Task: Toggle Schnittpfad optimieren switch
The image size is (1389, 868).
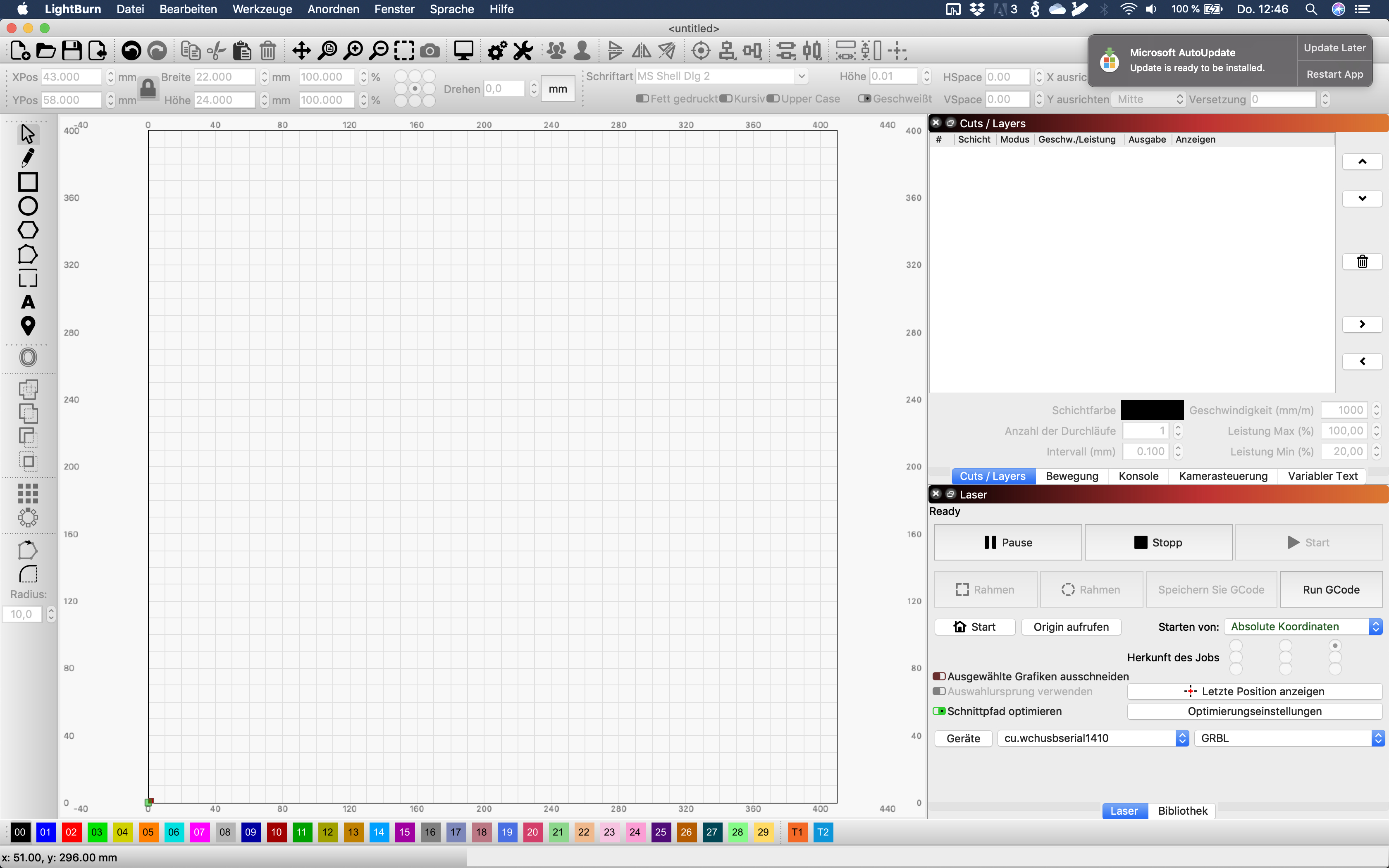Action: [x=939, y=711]
